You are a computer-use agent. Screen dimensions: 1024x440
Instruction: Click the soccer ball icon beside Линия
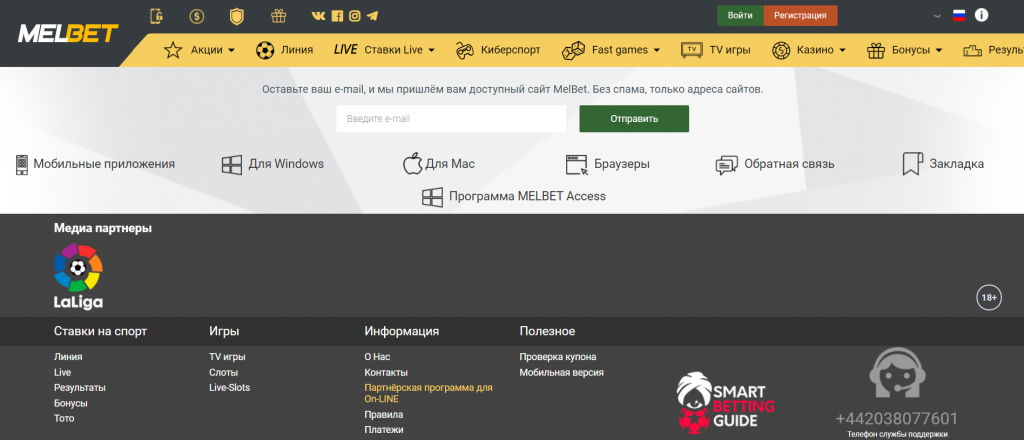[264, 50]
